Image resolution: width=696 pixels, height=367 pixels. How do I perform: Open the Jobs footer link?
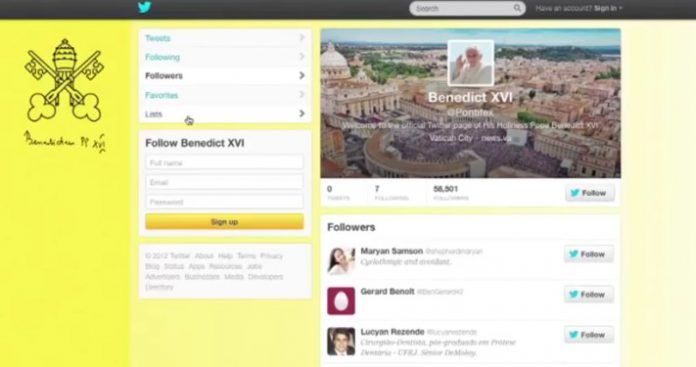coord(254,266)
